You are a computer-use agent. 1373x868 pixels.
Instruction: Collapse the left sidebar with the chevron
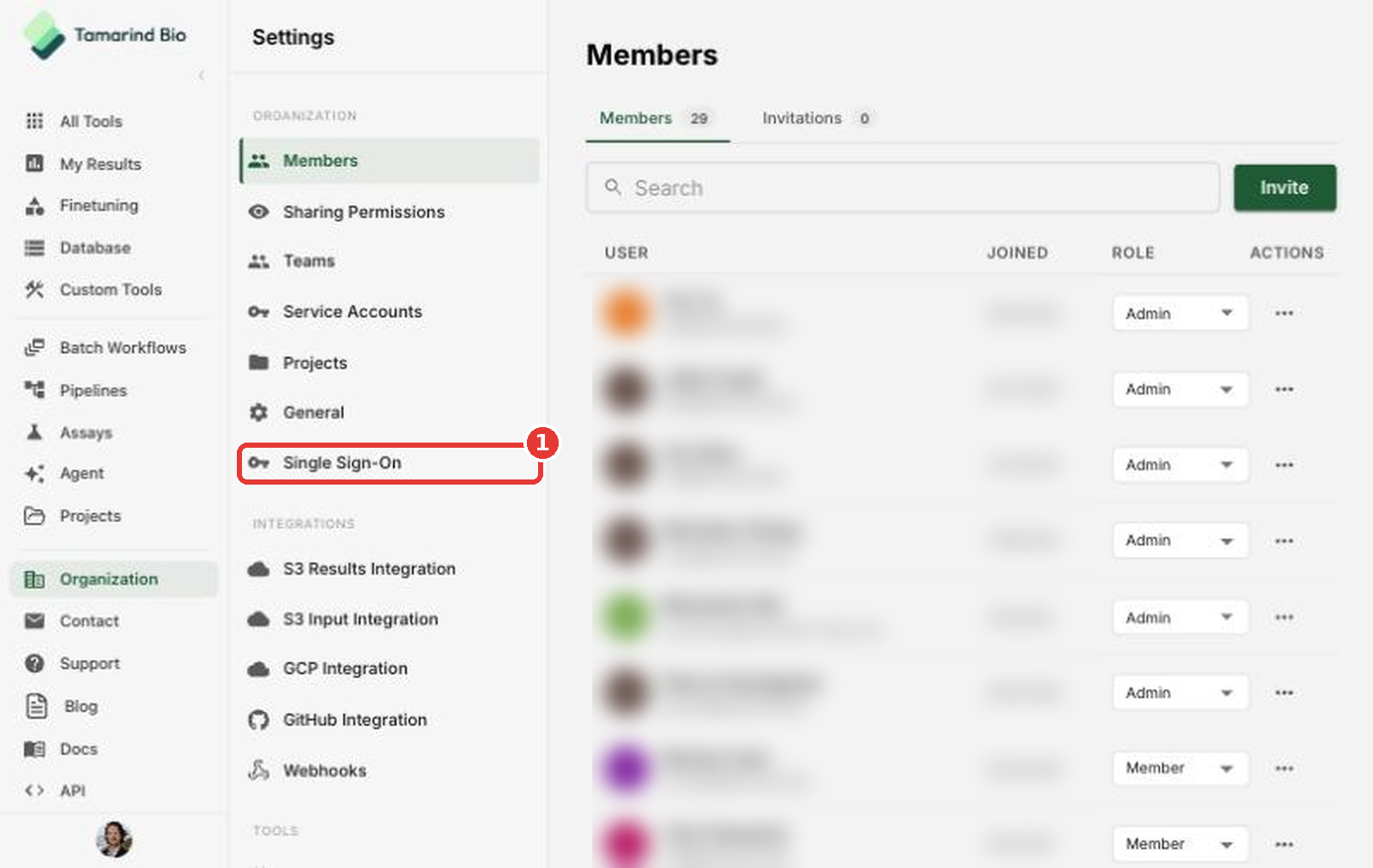(x=202, y=75)
